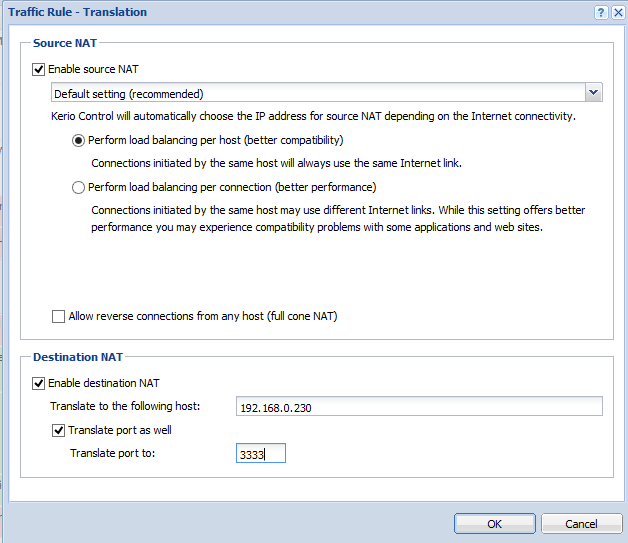This screenshot has height=543, width=628.
Task: Click the Translate port to label
Action: pos(113,453)
